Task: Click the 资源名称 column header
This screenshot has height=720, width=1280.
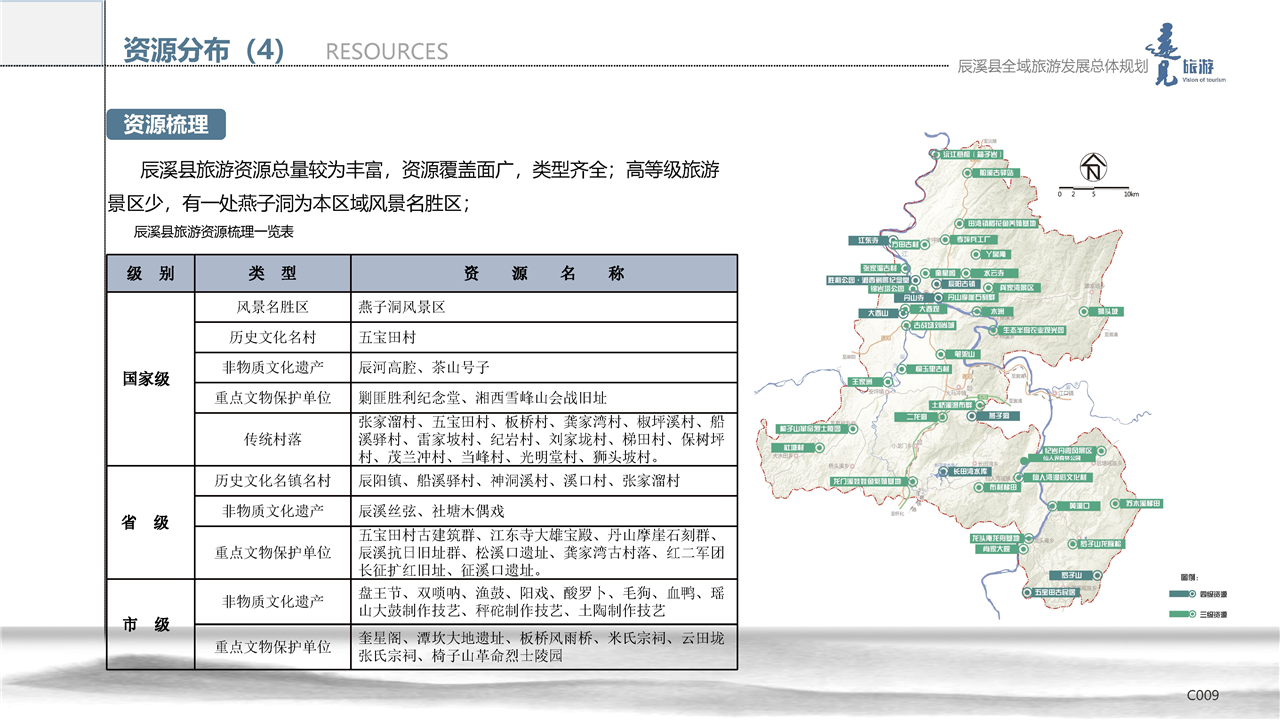Action: 543,273
